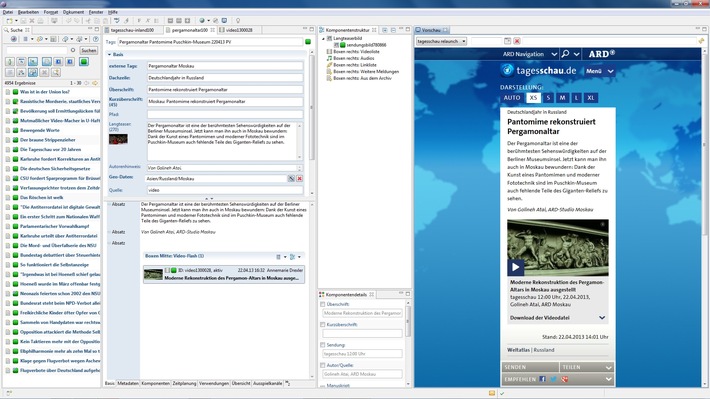710x399 pixels.
Task: Open the Dokument menu
Action: (x=73, y=12)
